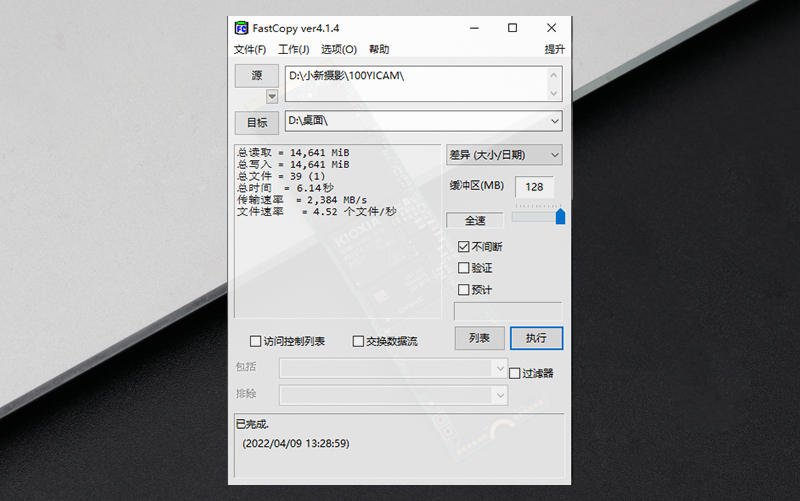This screenshot has height=501, width=800.
Task: Enable the 交换数据流 checkbox
Action: click(358, 341)
